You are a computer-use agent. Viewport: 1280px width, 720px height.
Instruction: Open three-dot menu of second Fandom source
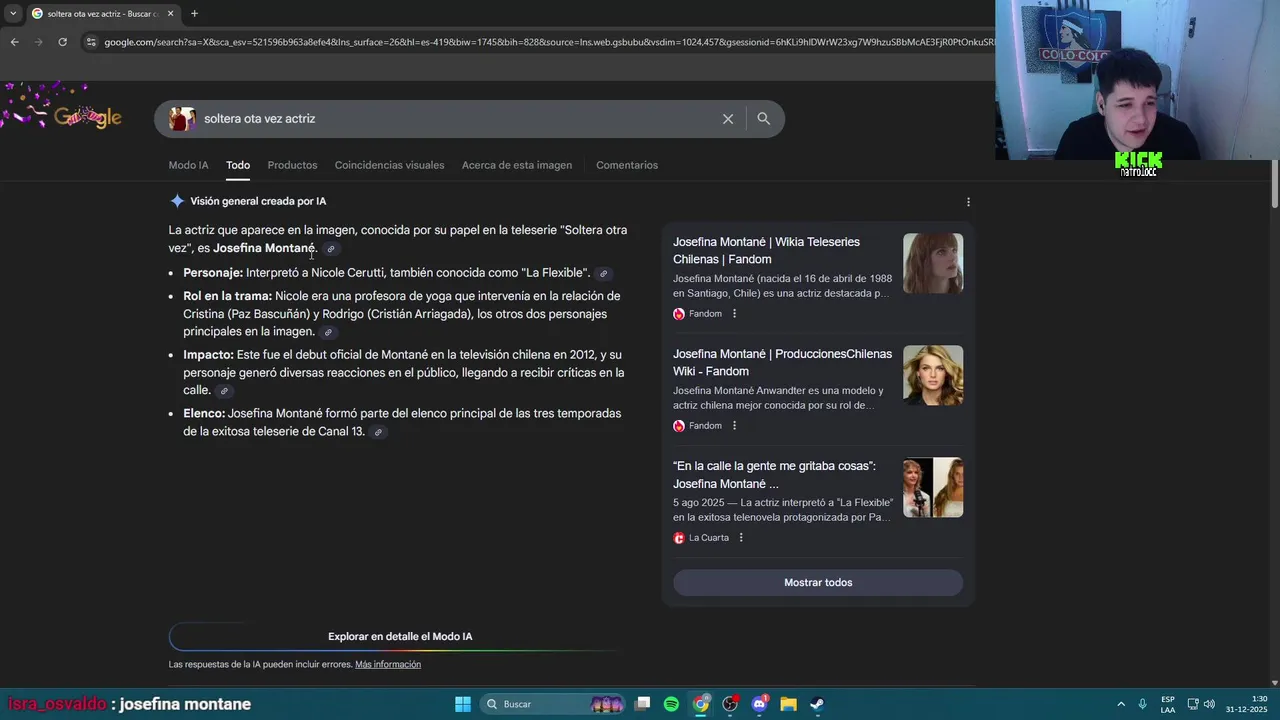point(734,426)
